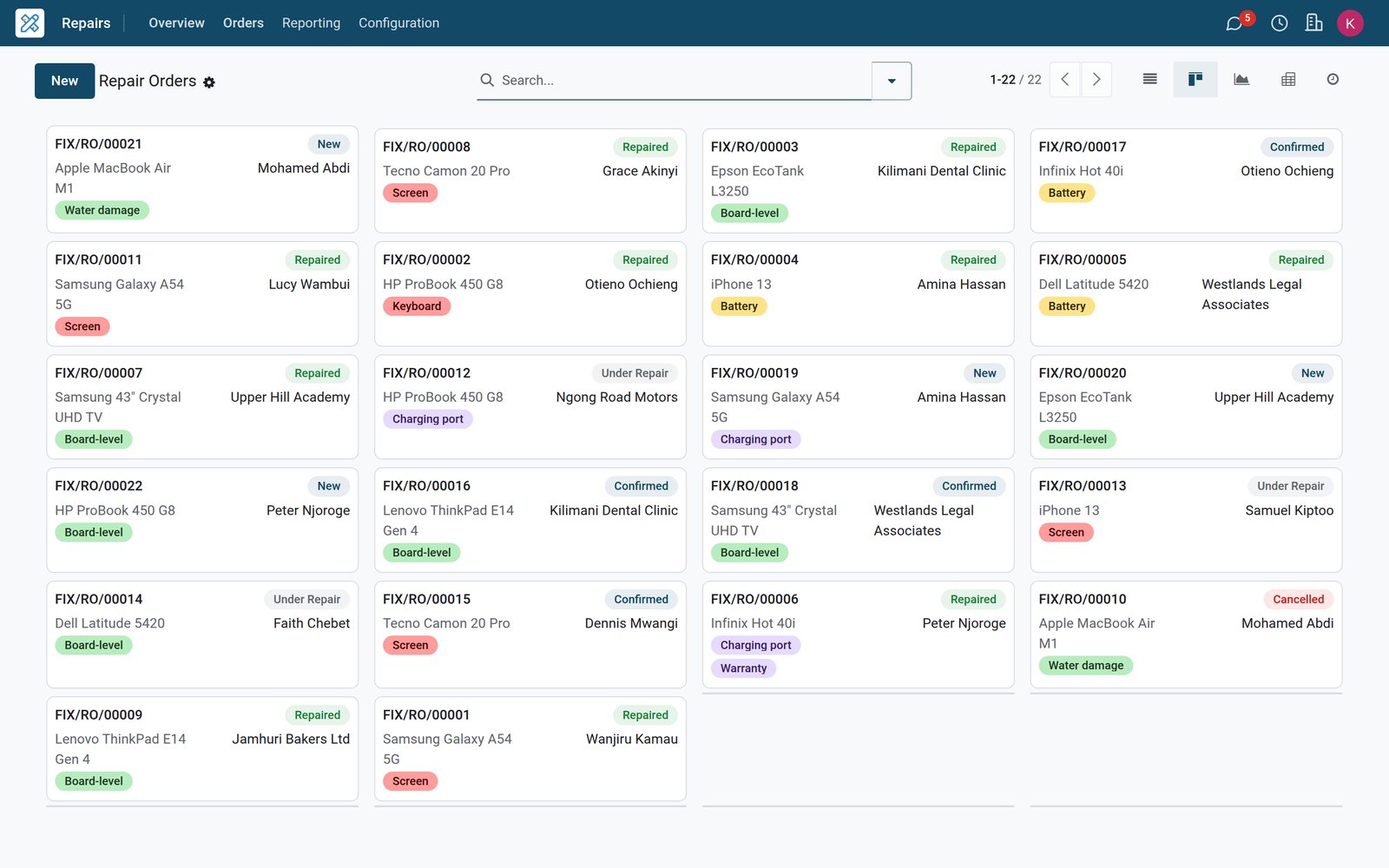Open repair order FIX/RO/00003

click(x=859, y=181)
